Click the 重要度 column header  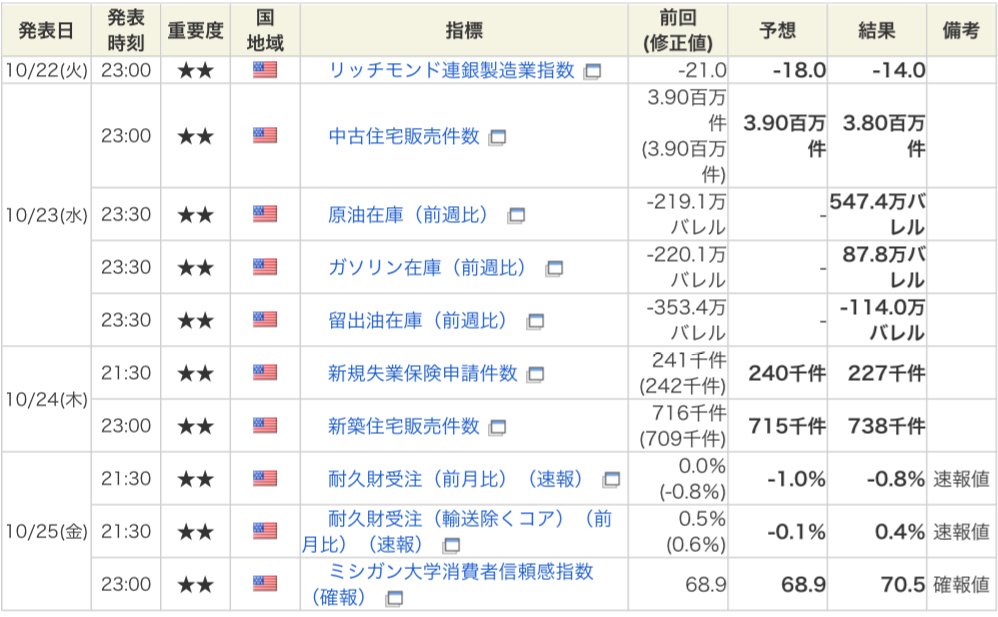pyautogui.click(x=195, y=30)
